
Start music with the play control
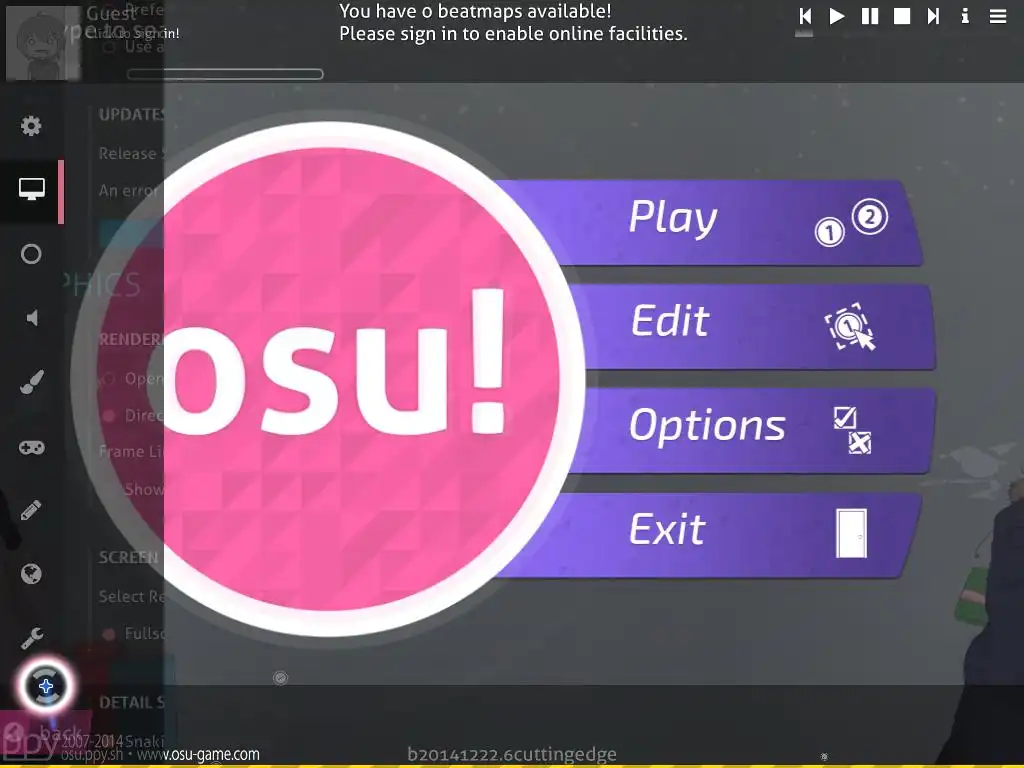click(x=837, y=16)
